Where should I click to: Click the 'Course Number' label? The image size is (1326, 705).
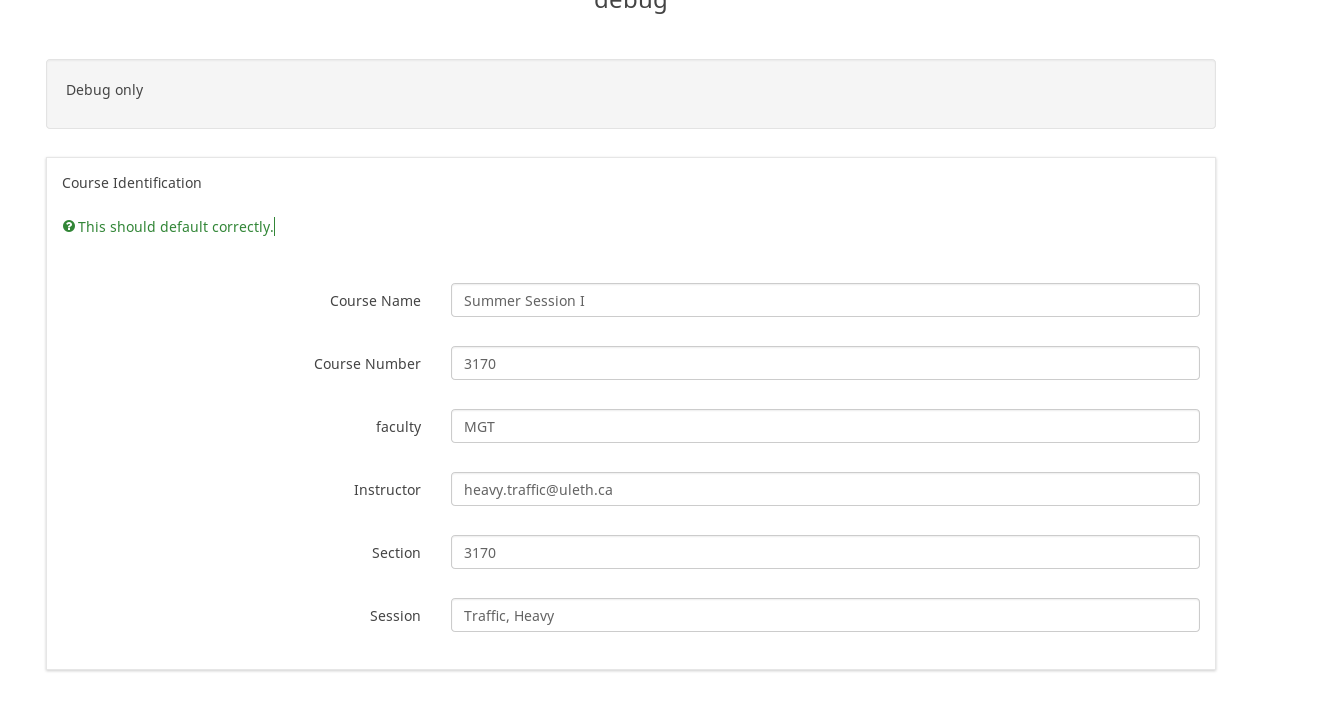tap(367, 364)
